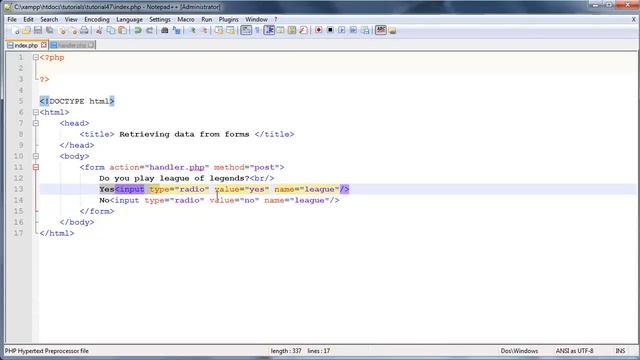Toggle synchronized vertical scrolling icon
This screenshot has width=640, height=360.
click(219, 31)
